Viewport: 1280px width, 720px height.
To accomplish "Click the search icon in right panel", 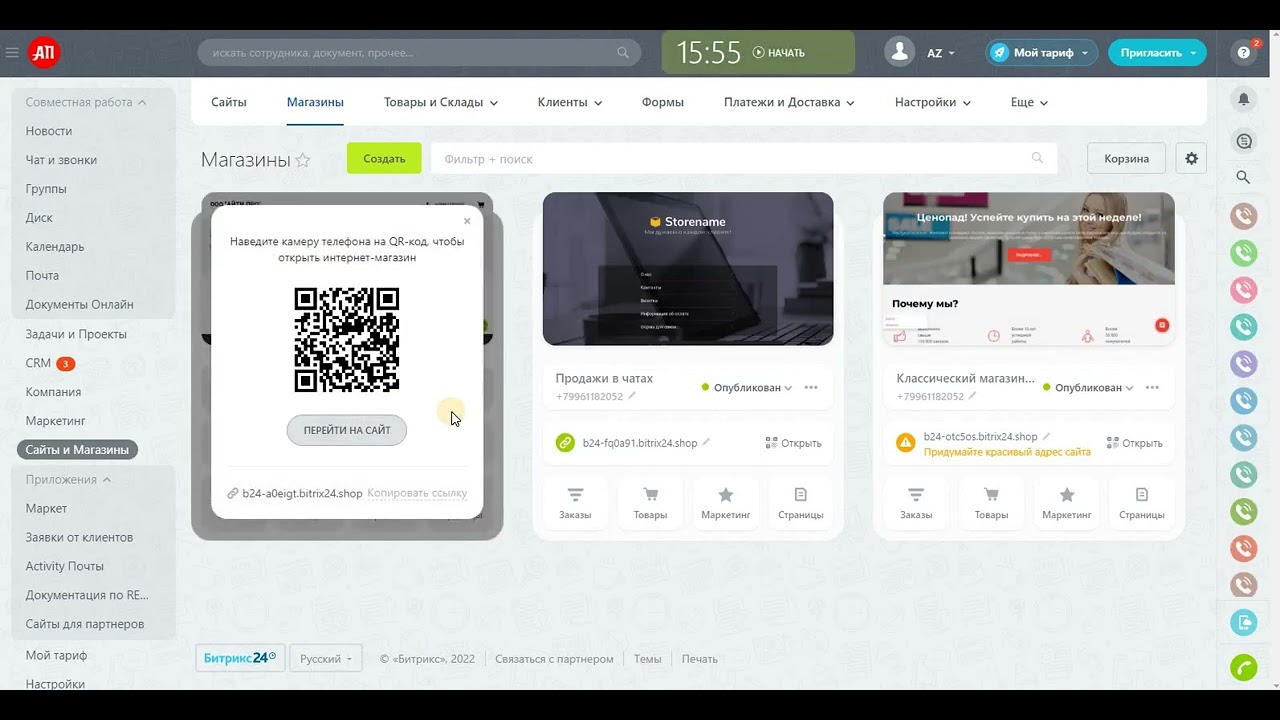I will click(x=1244, y=177).
